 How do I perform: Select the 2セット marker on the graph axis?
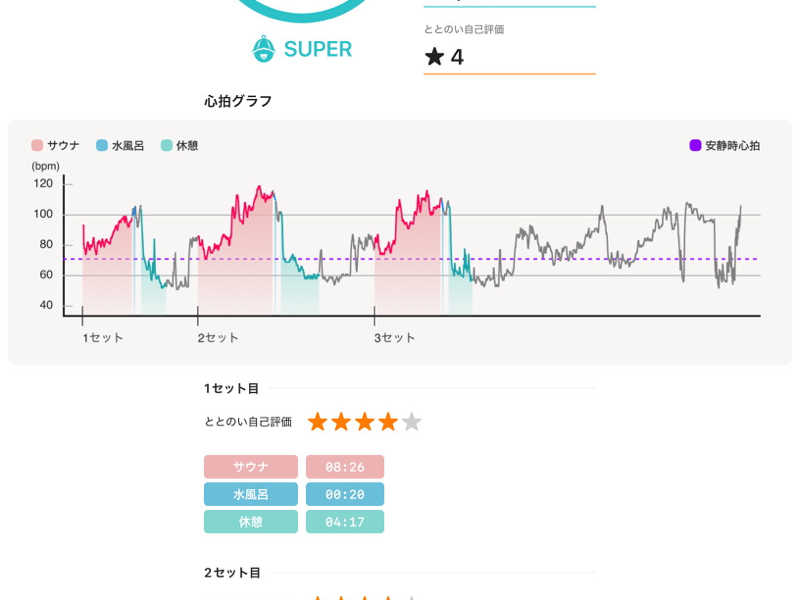pyautogui.click(x=218, y=337)
